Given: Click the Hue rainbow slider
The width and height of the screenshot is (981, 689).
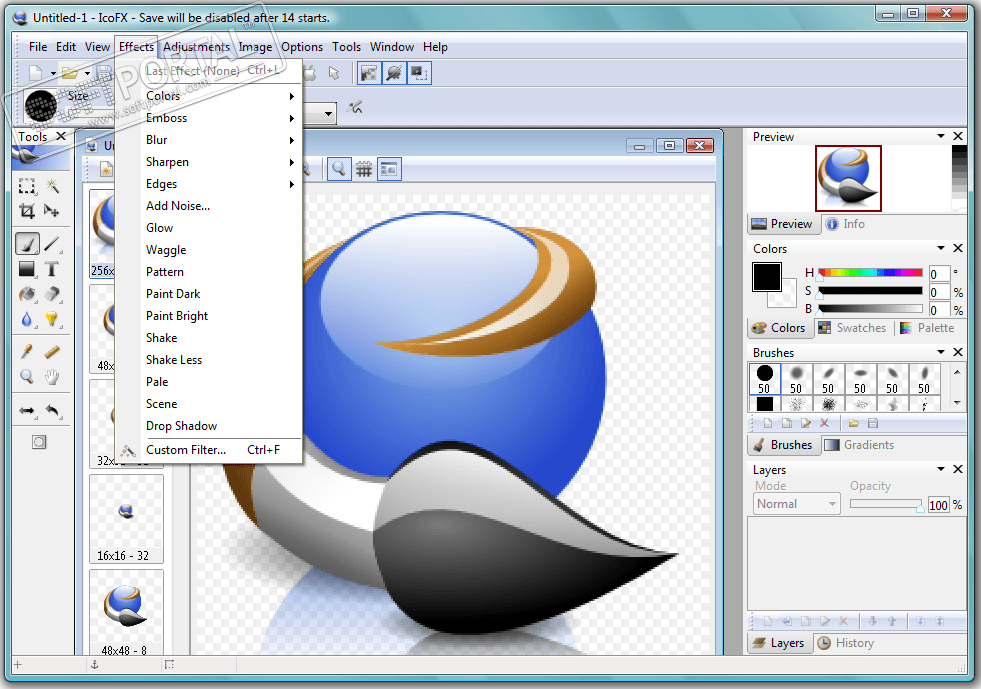Looking at the screenshot, I should [870, 272].
